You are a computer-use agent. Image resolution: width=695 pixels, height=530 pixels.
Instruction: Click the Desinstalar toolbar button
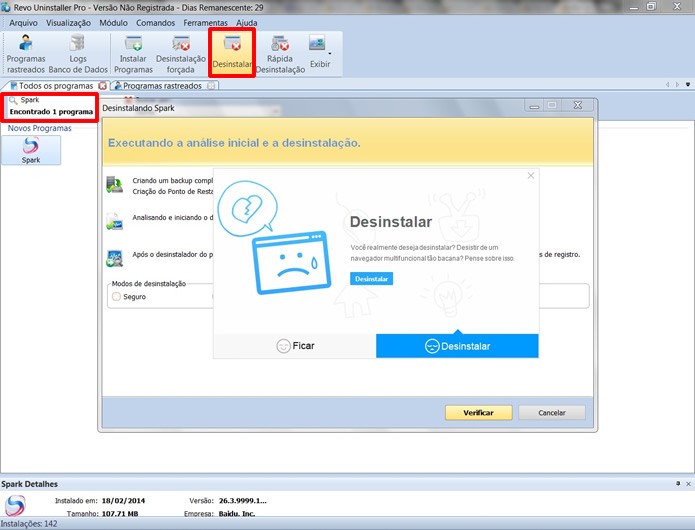(232, 53)
